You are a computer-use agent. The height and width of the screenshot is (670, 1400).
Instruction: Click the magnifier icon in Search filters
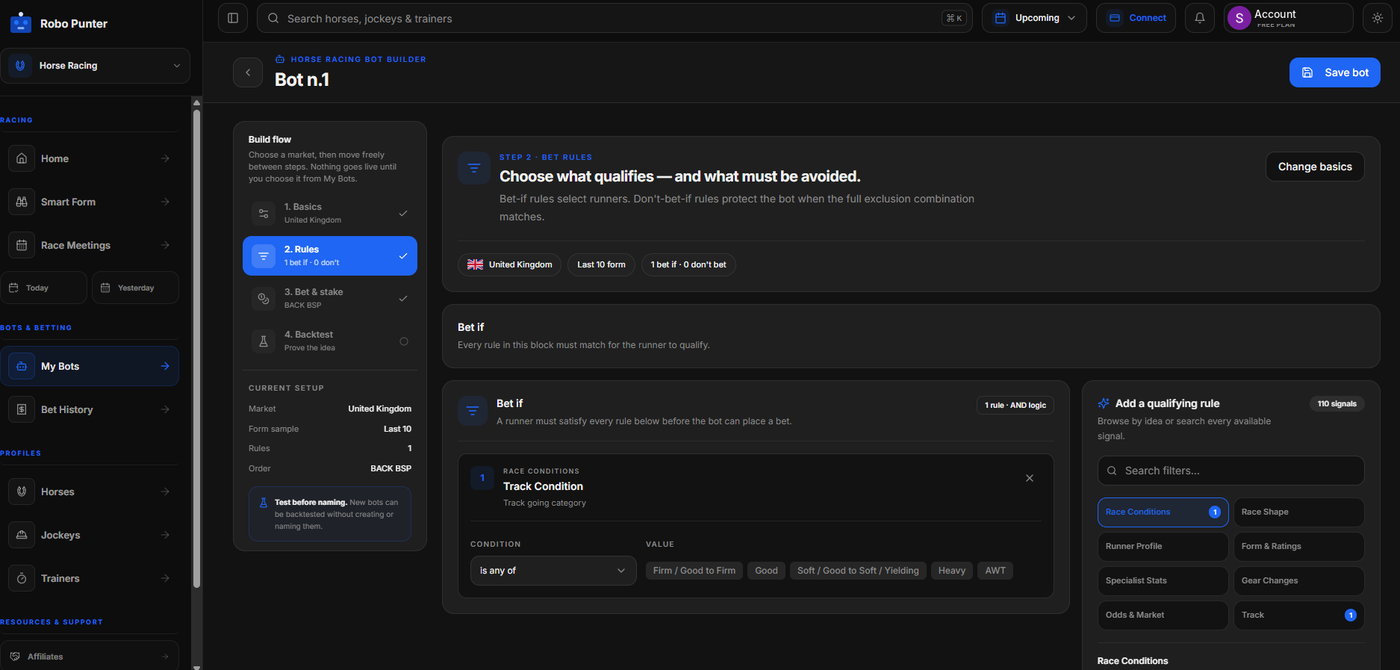point(1111,471)
